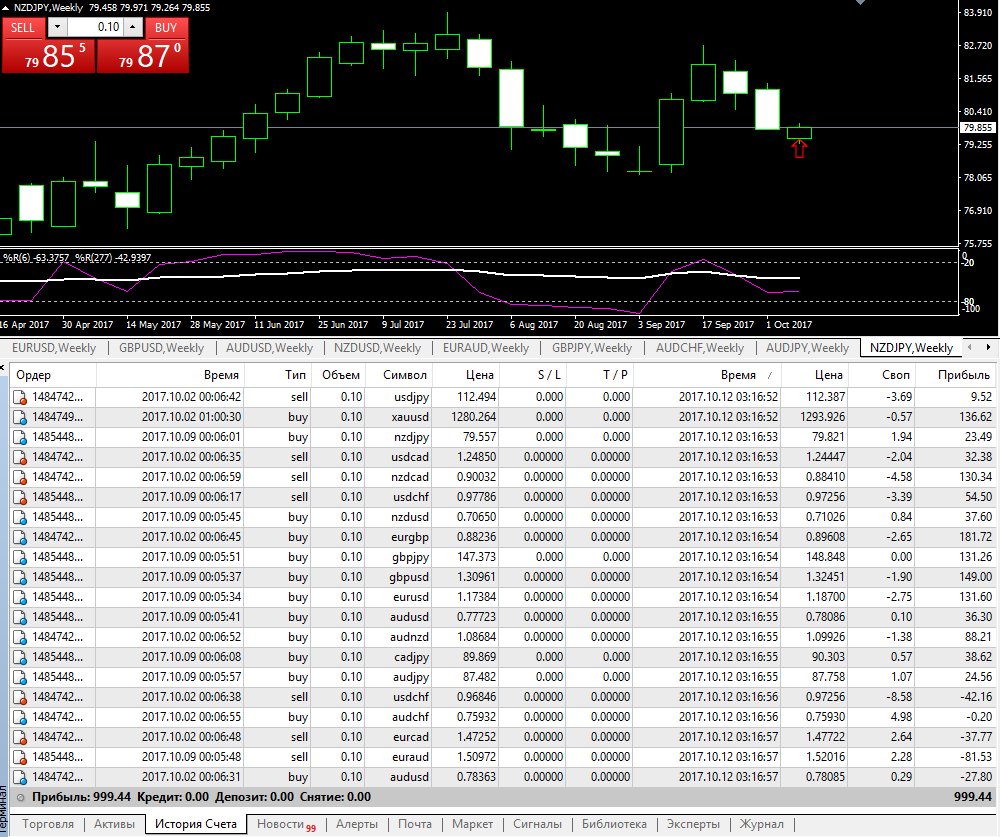Open the trade volume dropdown arrow

[57, 27]
